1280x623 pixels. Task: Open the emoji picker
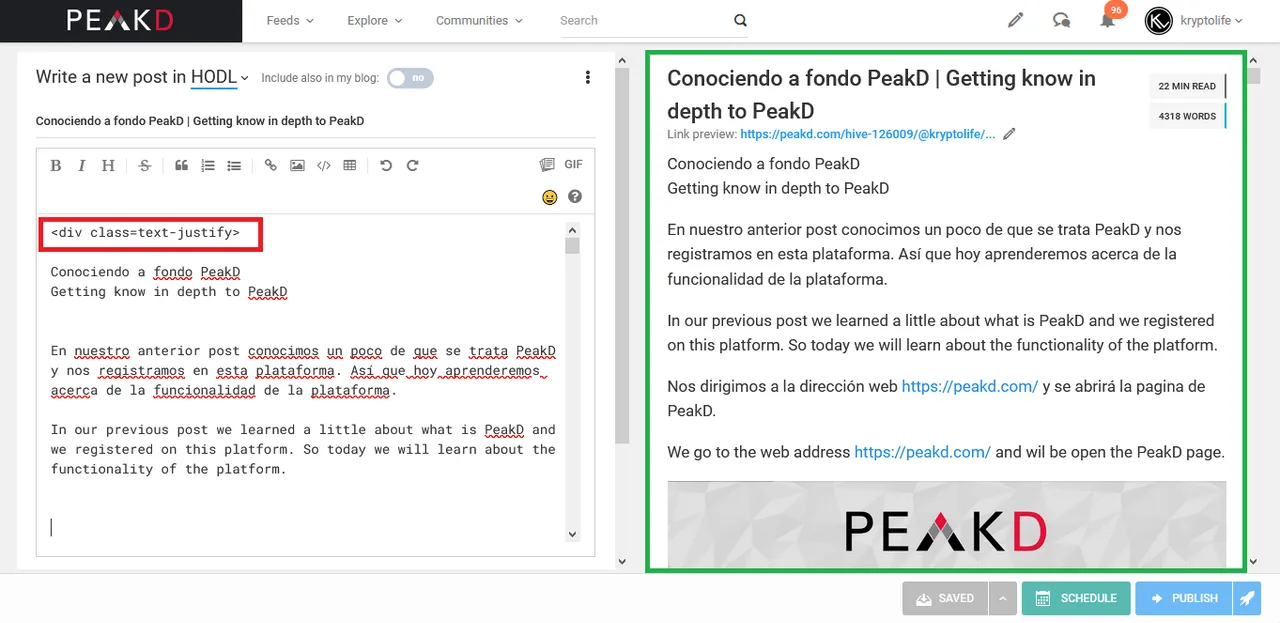click(x=549, y=197)
